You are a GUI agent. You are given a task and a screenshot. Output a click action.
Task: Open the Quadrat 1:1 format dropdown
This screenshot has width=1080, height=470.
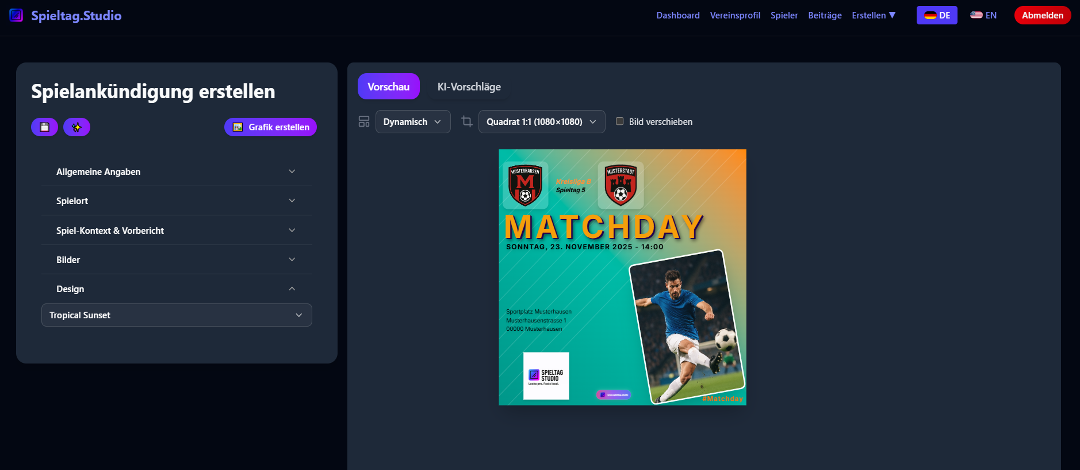click(x=541, y=121)
